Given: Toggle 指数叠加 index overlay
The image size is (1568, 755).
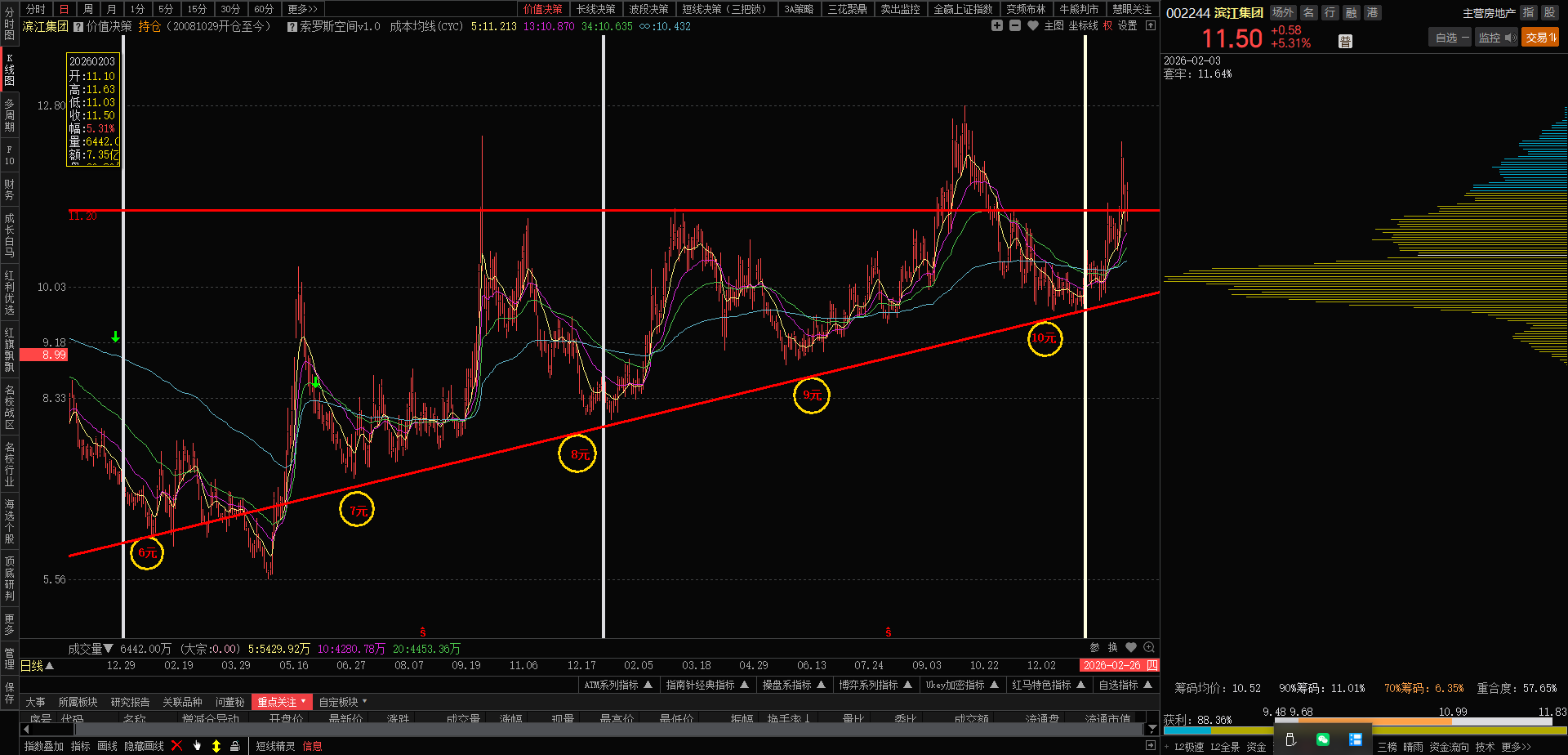Looking at the screenshot, I should tap(44, 746).
